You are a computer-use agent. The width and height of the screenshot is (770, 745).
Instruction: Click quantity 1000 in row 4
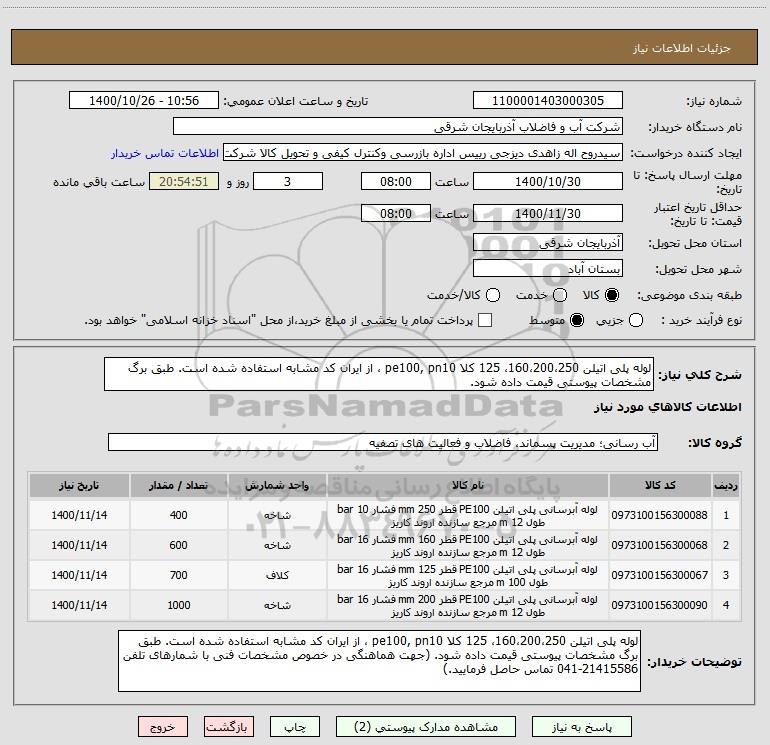click(178, 605)
